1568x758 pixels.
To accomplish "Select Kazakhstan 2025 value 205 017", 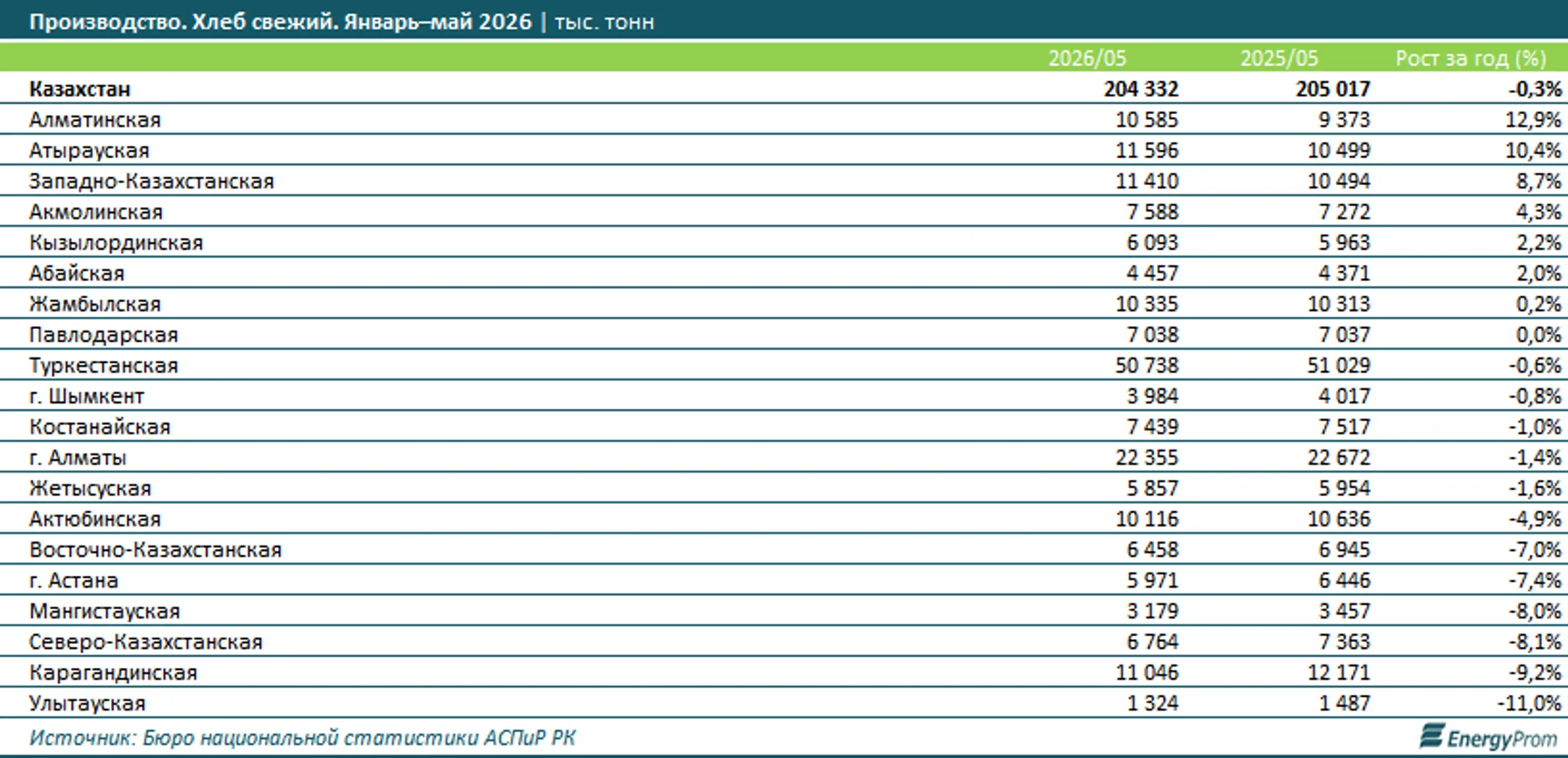I will [1333, 89].
